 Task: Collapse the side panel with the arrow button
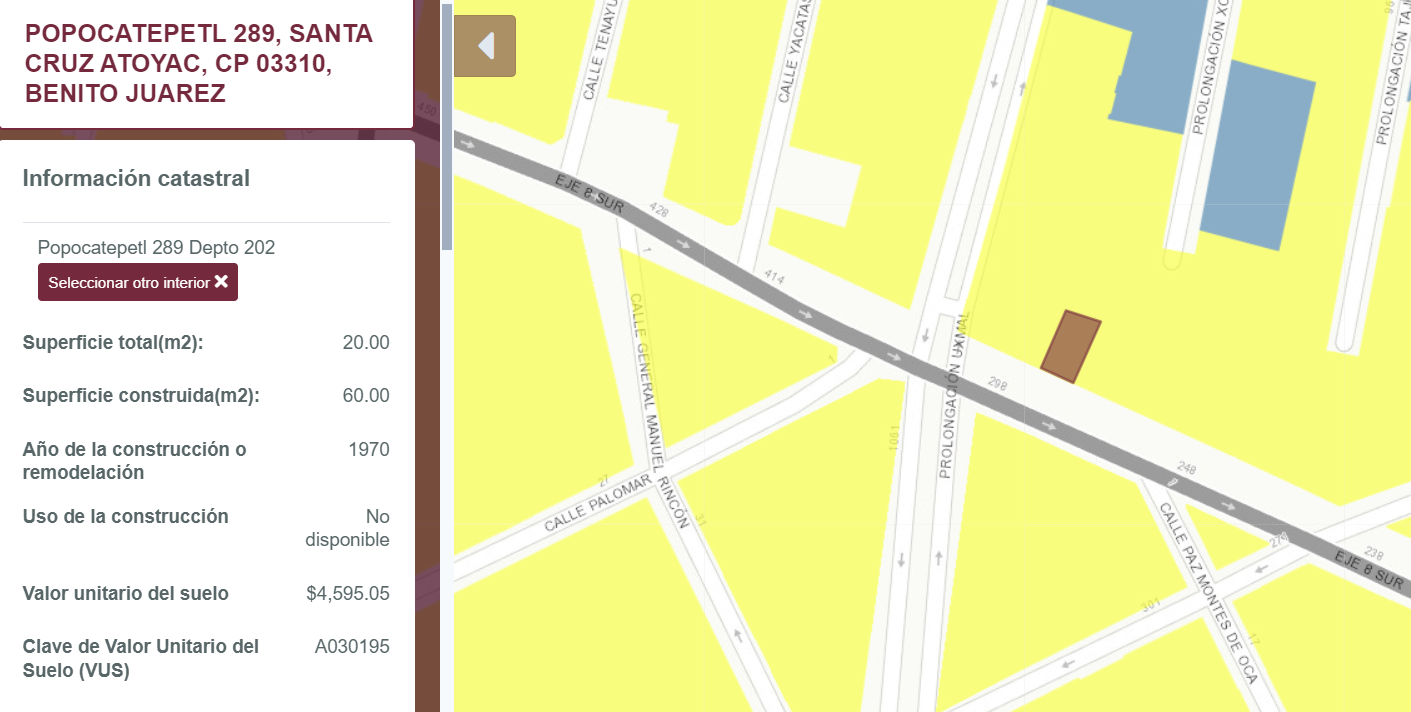tap(485, 46)
